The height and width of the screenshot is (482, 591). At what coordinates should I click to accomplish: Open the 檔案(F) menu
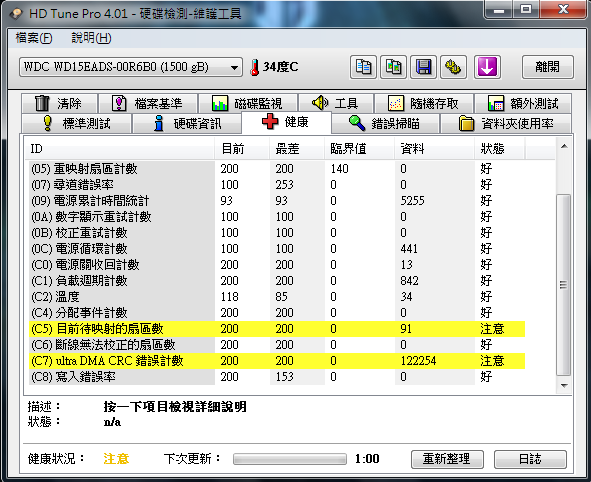click(x=34, y=38)
